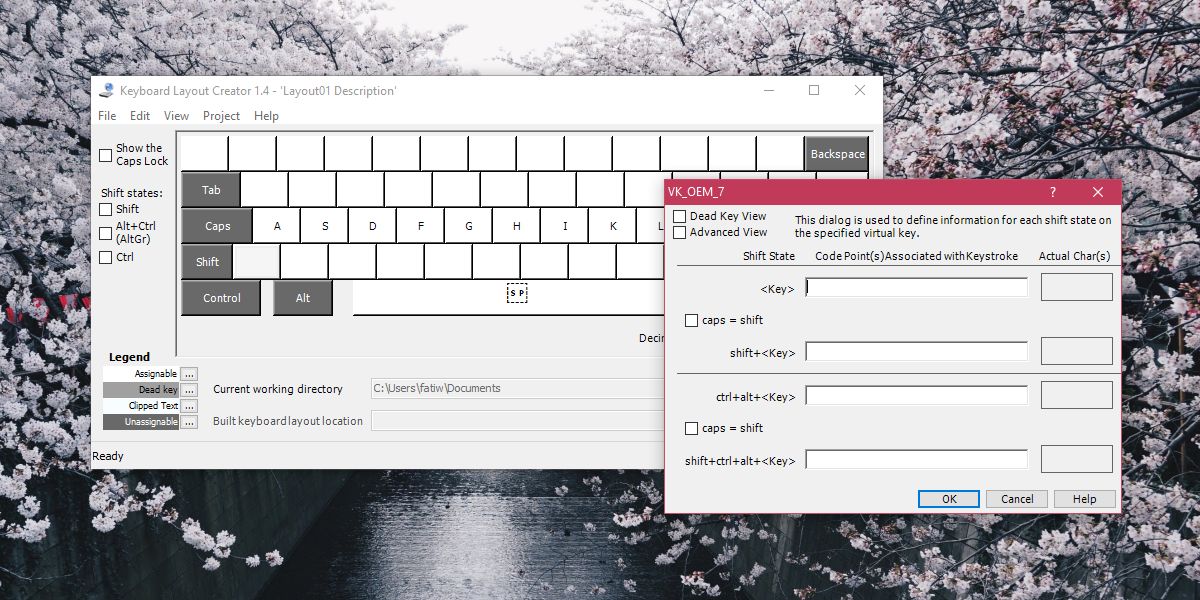
Task: Enable Advanced View in the dialog
Action: [681, 232]
